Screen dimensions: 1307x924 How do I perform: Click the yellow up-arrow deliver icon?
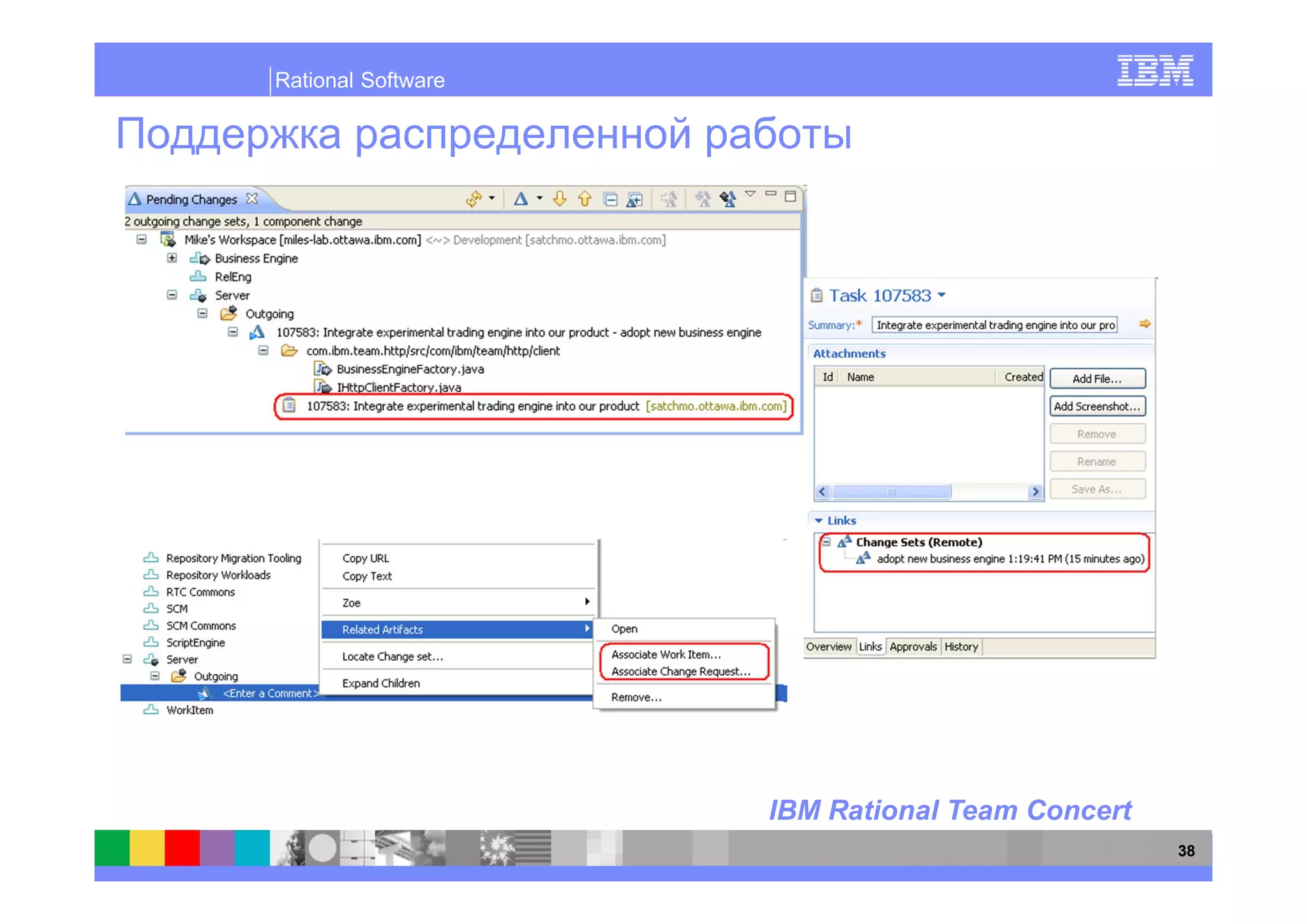click(585, 199)
